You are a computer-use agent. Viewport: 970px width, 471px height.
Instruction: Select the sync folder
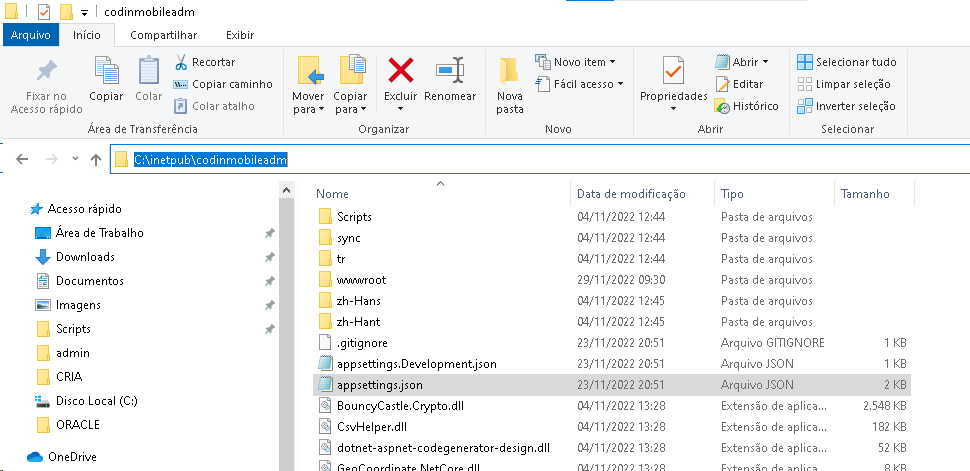[349, 238]
